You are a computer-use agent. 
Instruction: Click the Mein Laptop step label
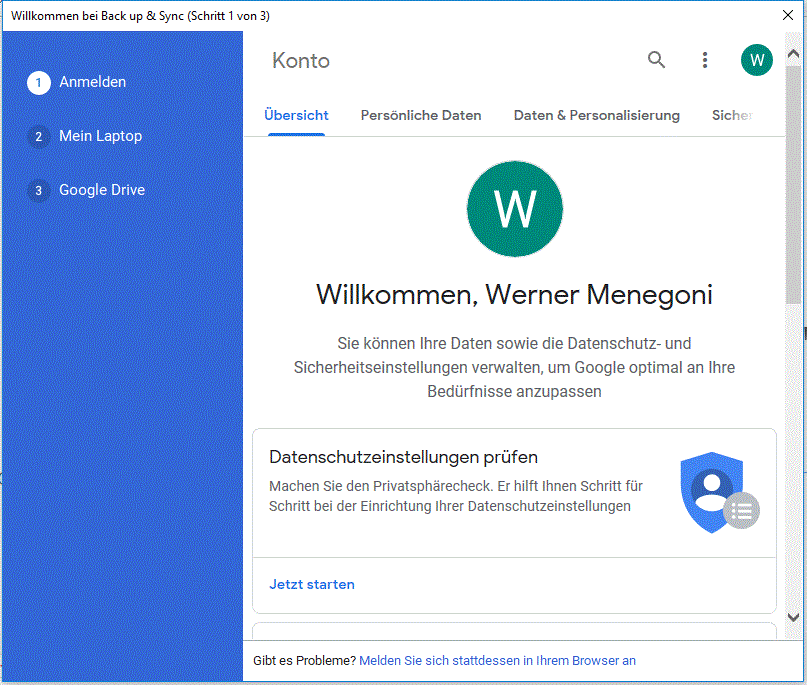(x=100, y=136)
